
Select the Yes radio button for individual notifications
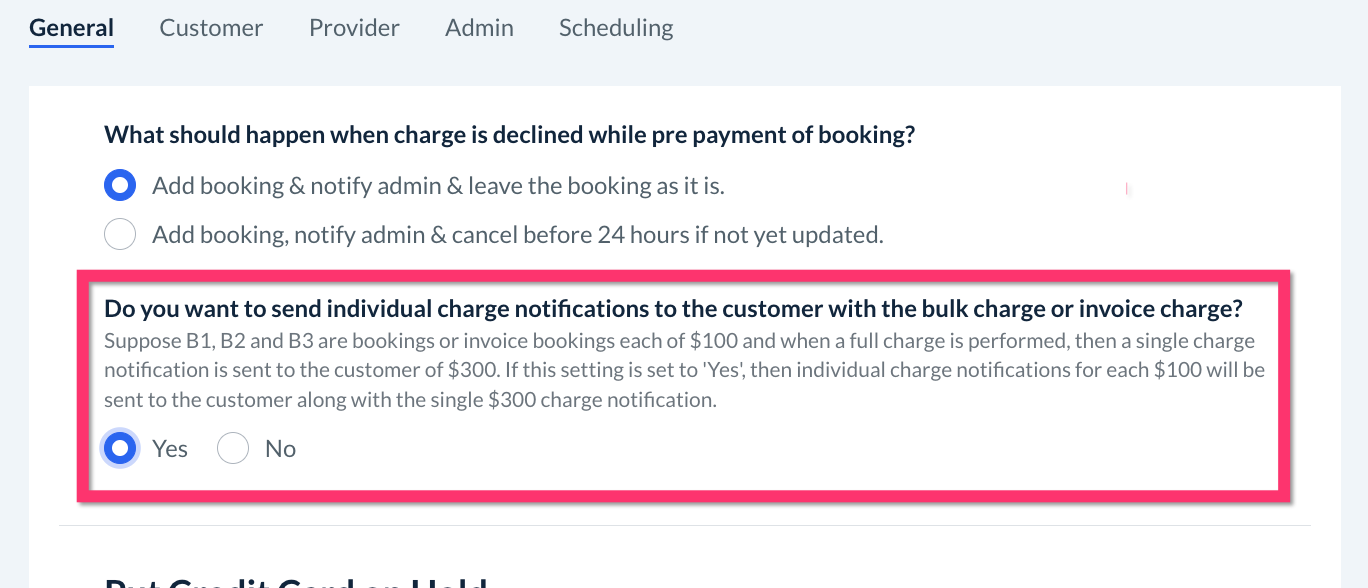click(120, 449)
